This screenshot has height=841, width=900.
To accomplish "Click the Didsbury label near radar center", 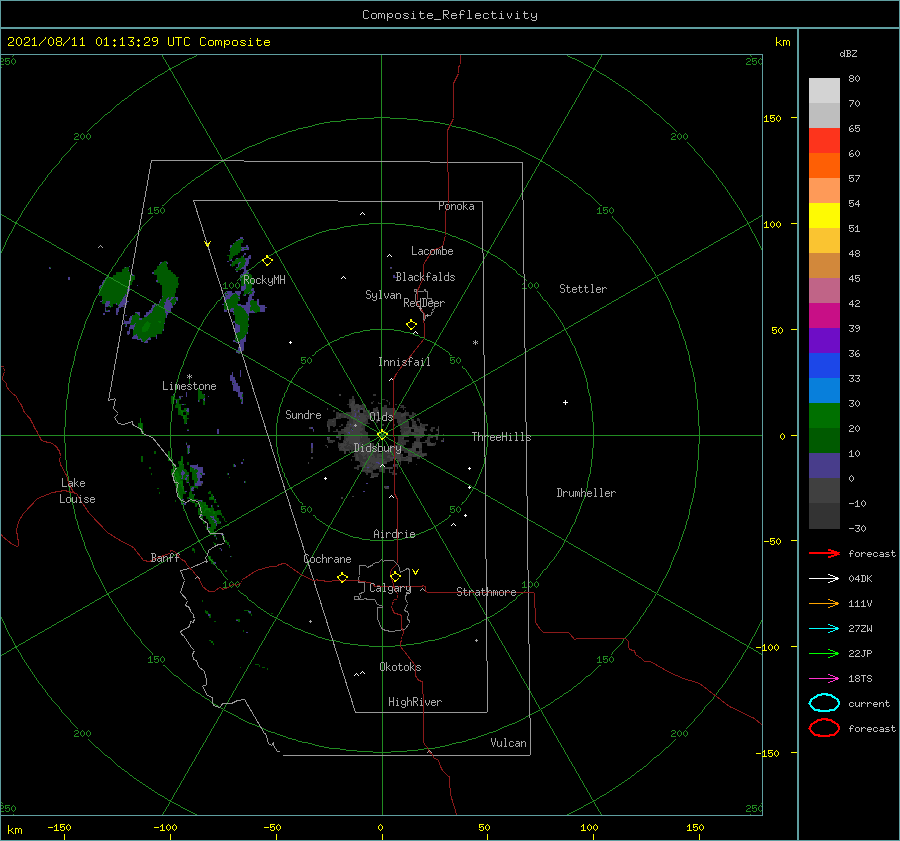I will click(377, 448).
